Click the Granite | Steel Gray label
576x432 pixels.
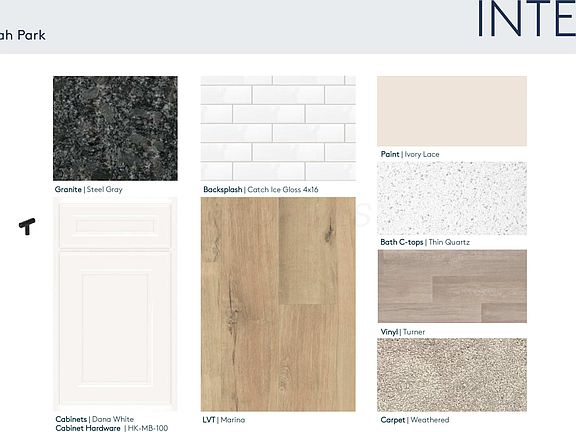click(x=89, y=190)
